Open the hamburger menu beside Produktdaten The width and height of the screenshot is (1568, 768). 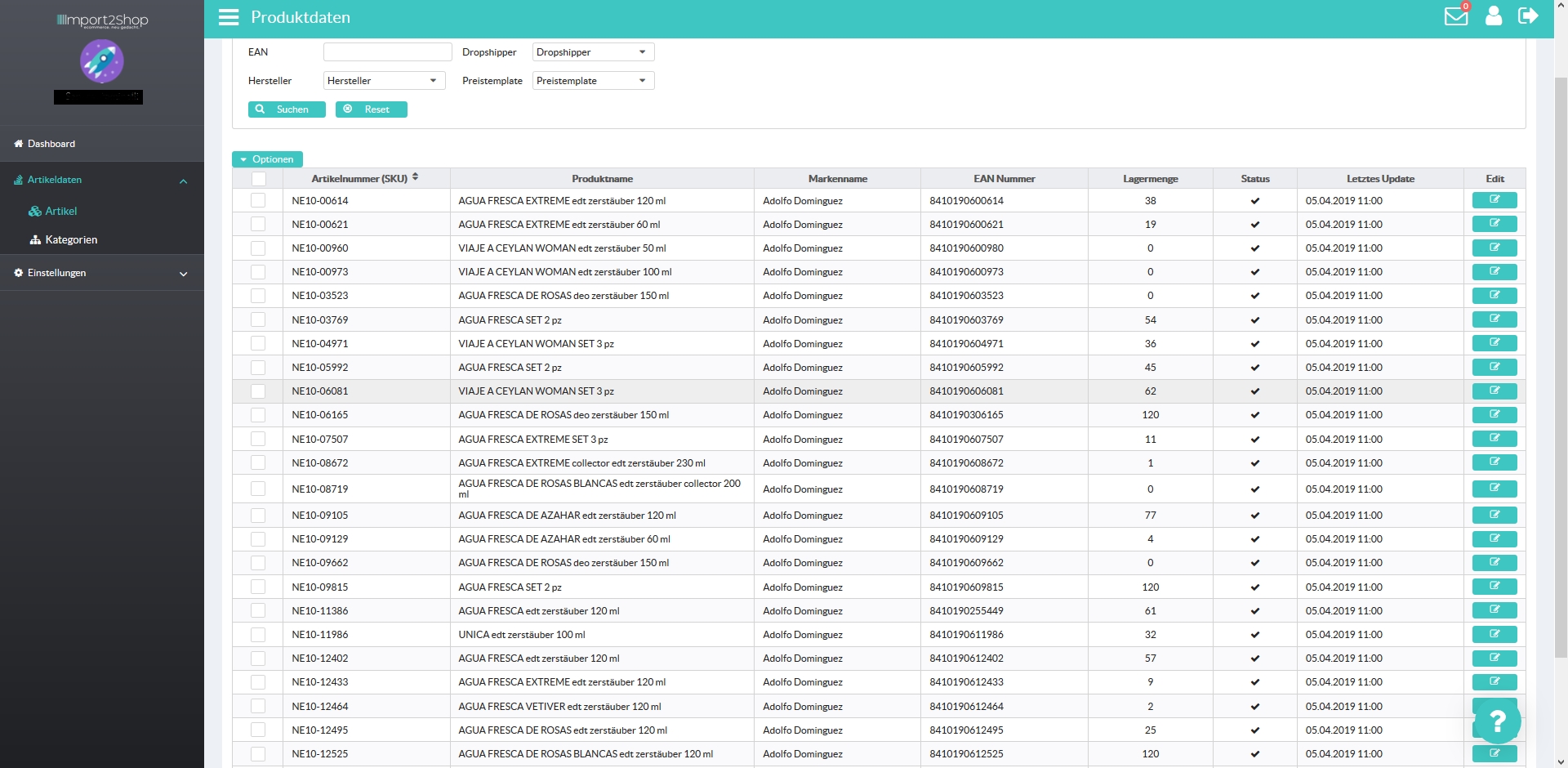[229, 17]
